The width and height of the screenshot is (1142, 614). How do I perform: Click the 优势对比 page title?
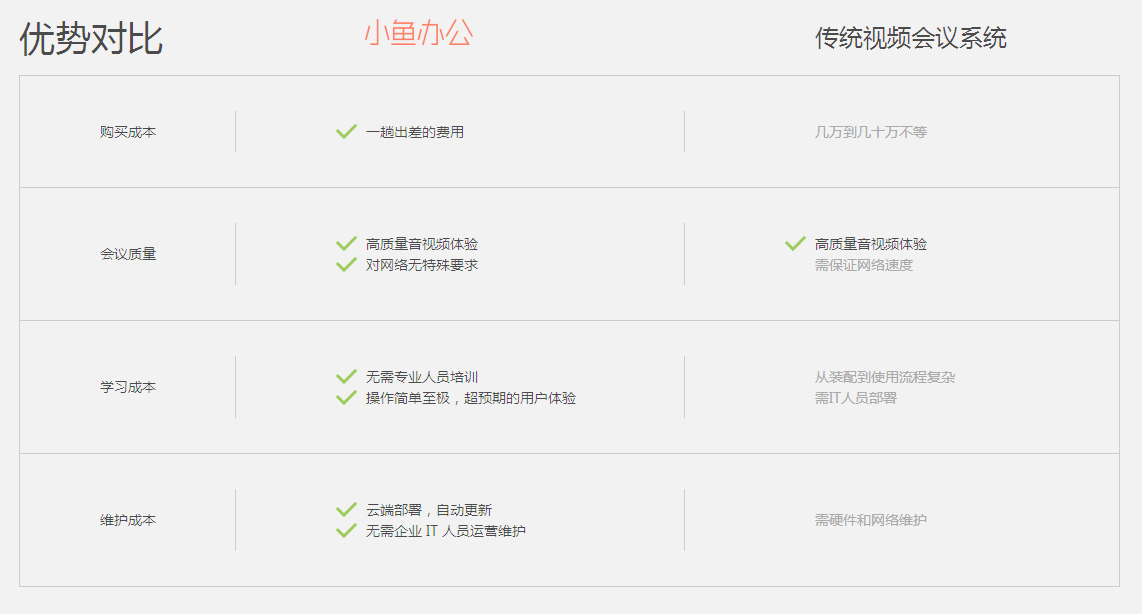[91, 39]
